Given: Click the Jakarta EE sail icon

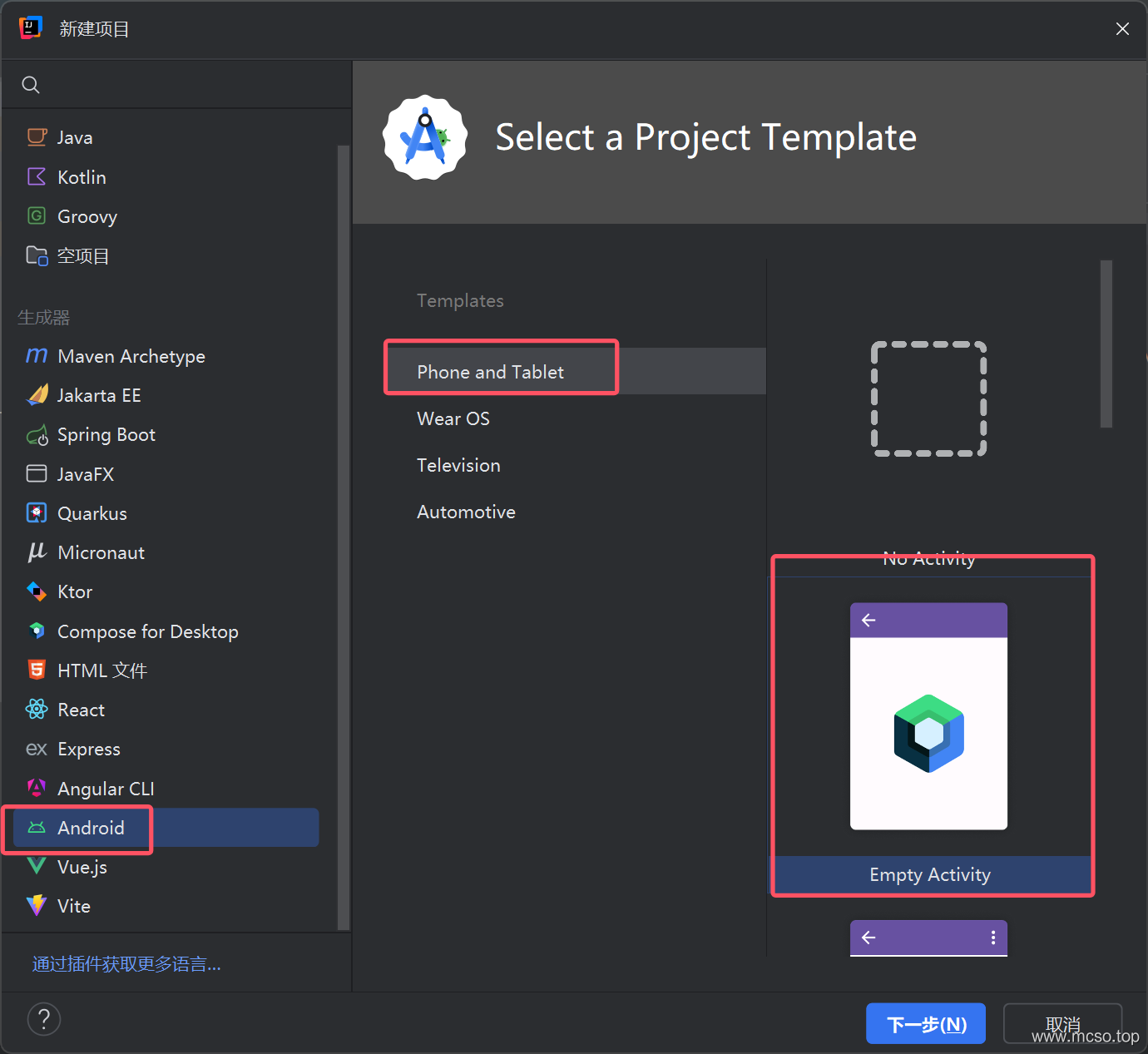Looking at the screenshot, I should coord(37,394).
